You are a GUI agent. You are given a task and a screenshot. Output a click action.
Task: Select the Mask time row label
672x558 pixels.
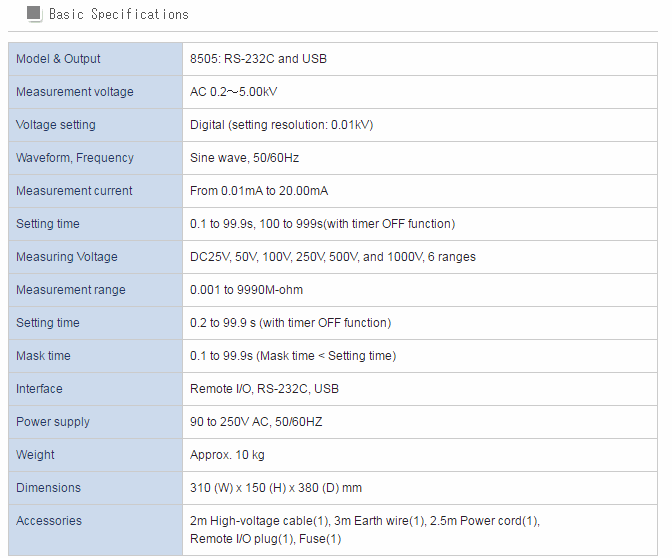click(43, 356)
